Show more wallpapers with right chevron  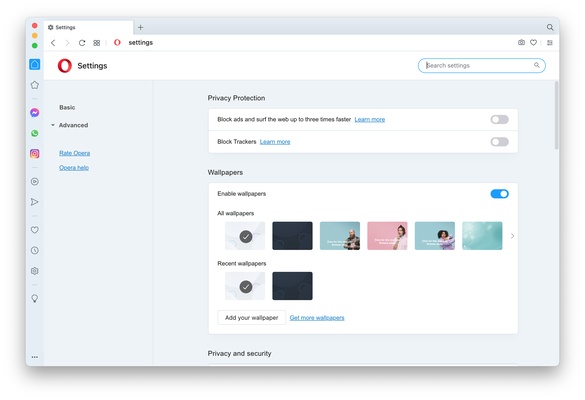(x=512, y=236)
